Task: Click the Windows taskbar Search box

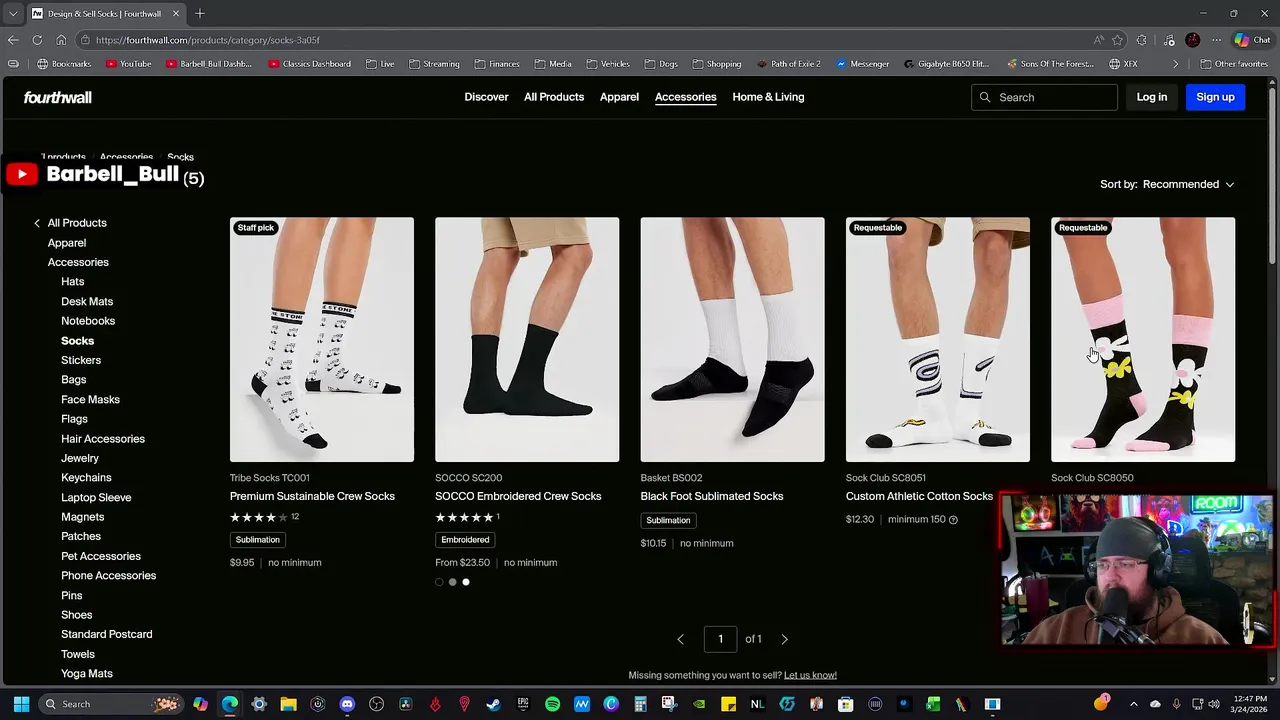Action: pos(112,704)
